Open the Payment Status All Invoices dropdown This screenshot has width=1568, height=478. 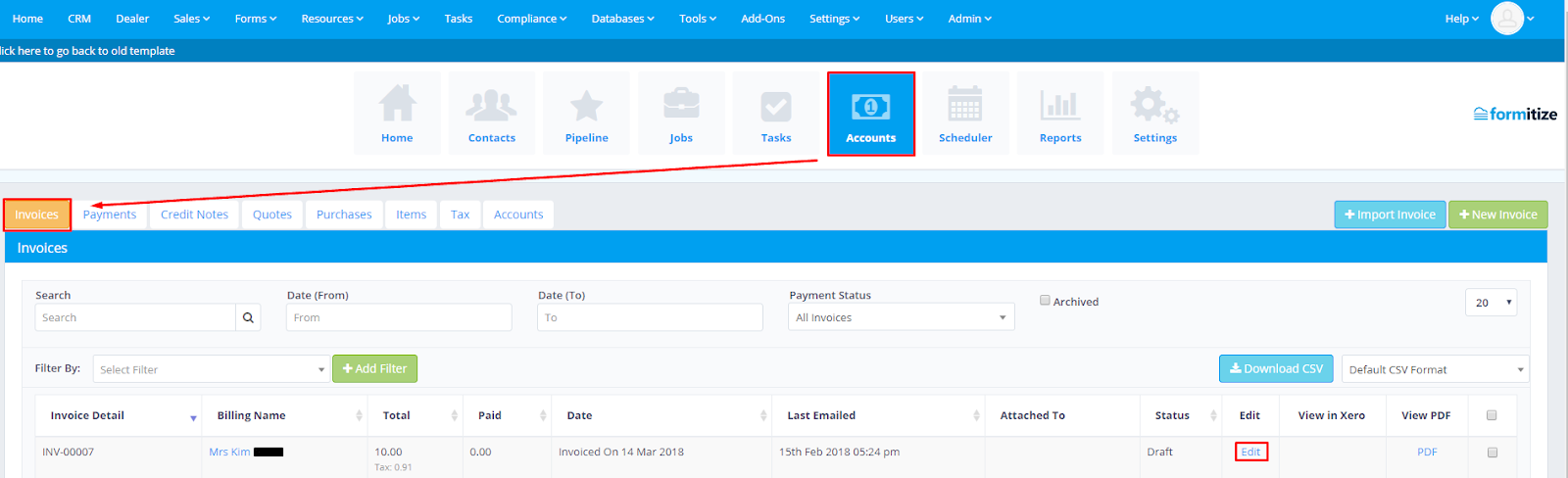click(x=901, y=317)
